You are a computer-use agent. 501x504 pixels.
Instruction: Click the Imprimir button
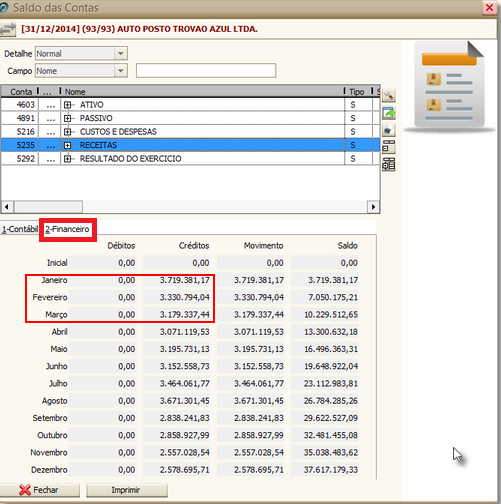click(127, 490)
